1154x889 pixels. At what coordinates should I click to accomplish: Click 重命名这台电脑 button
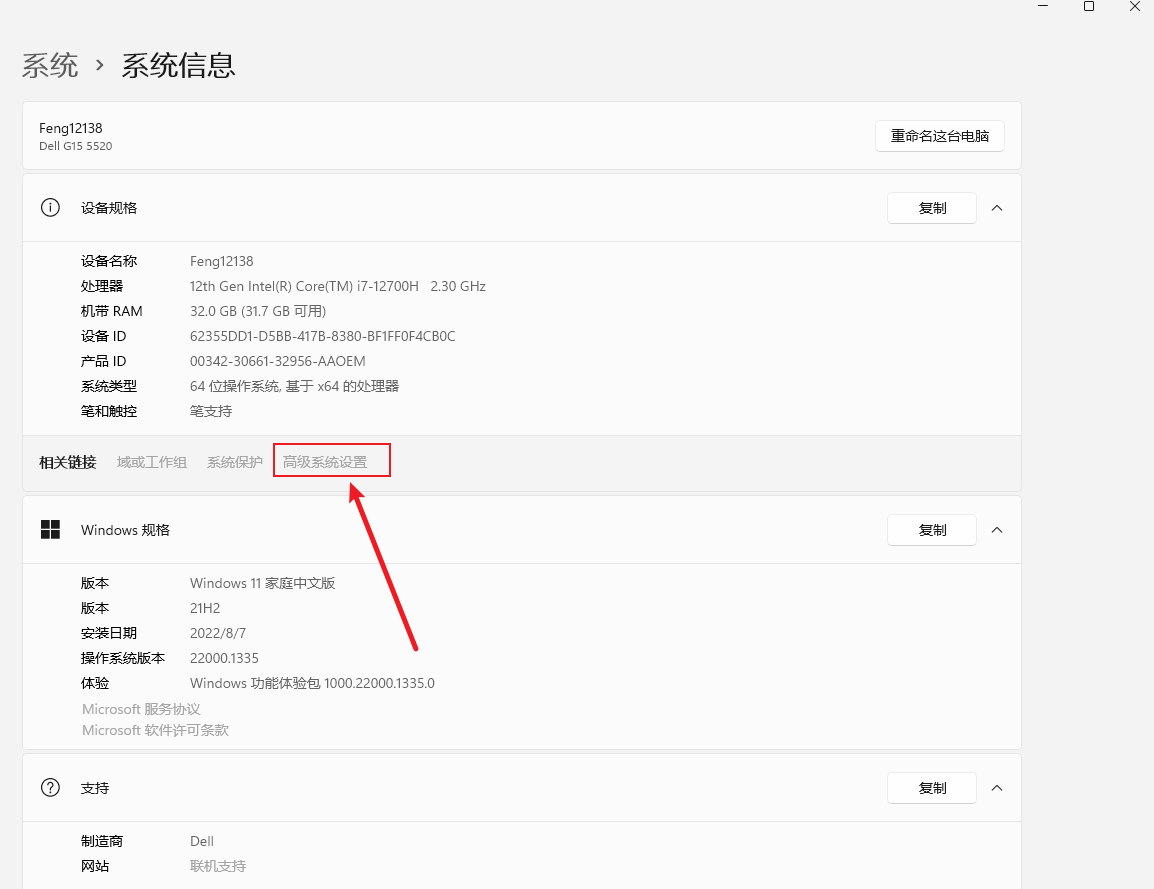tap(939, 136)
